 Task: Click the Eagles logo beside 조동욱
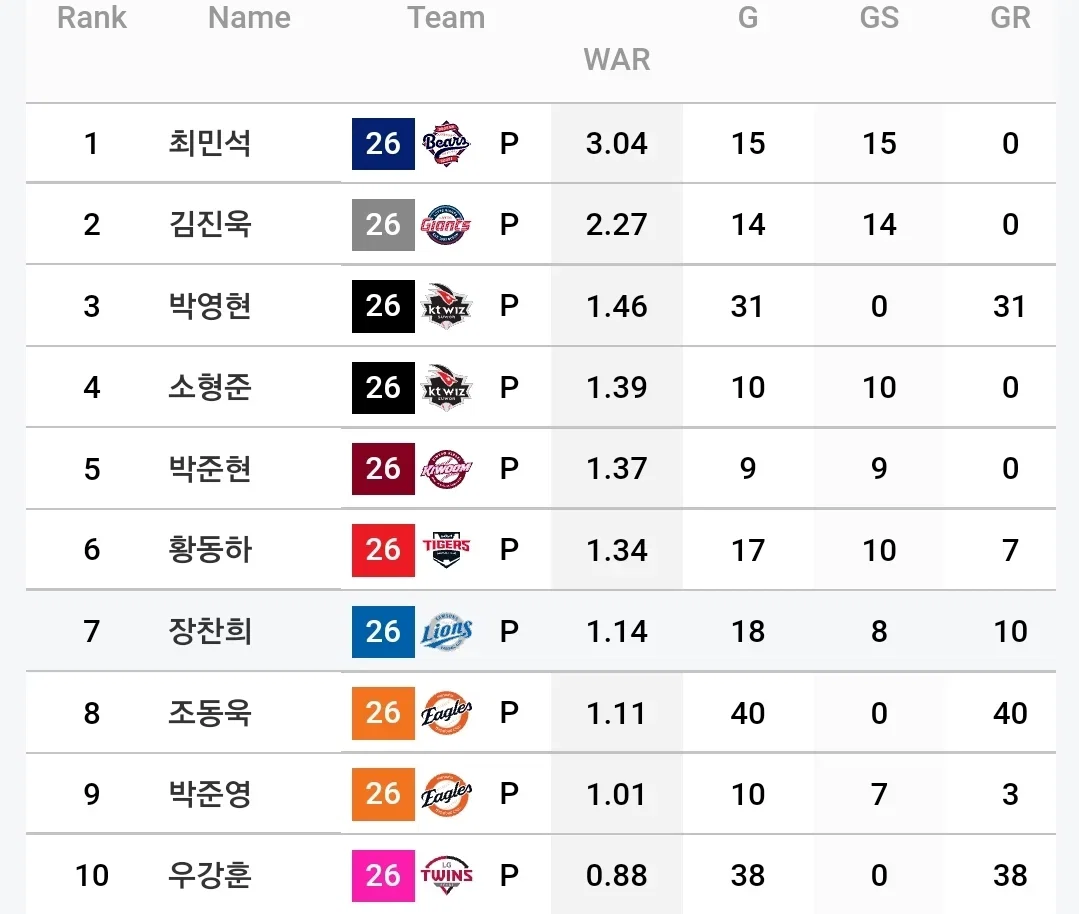446,712
